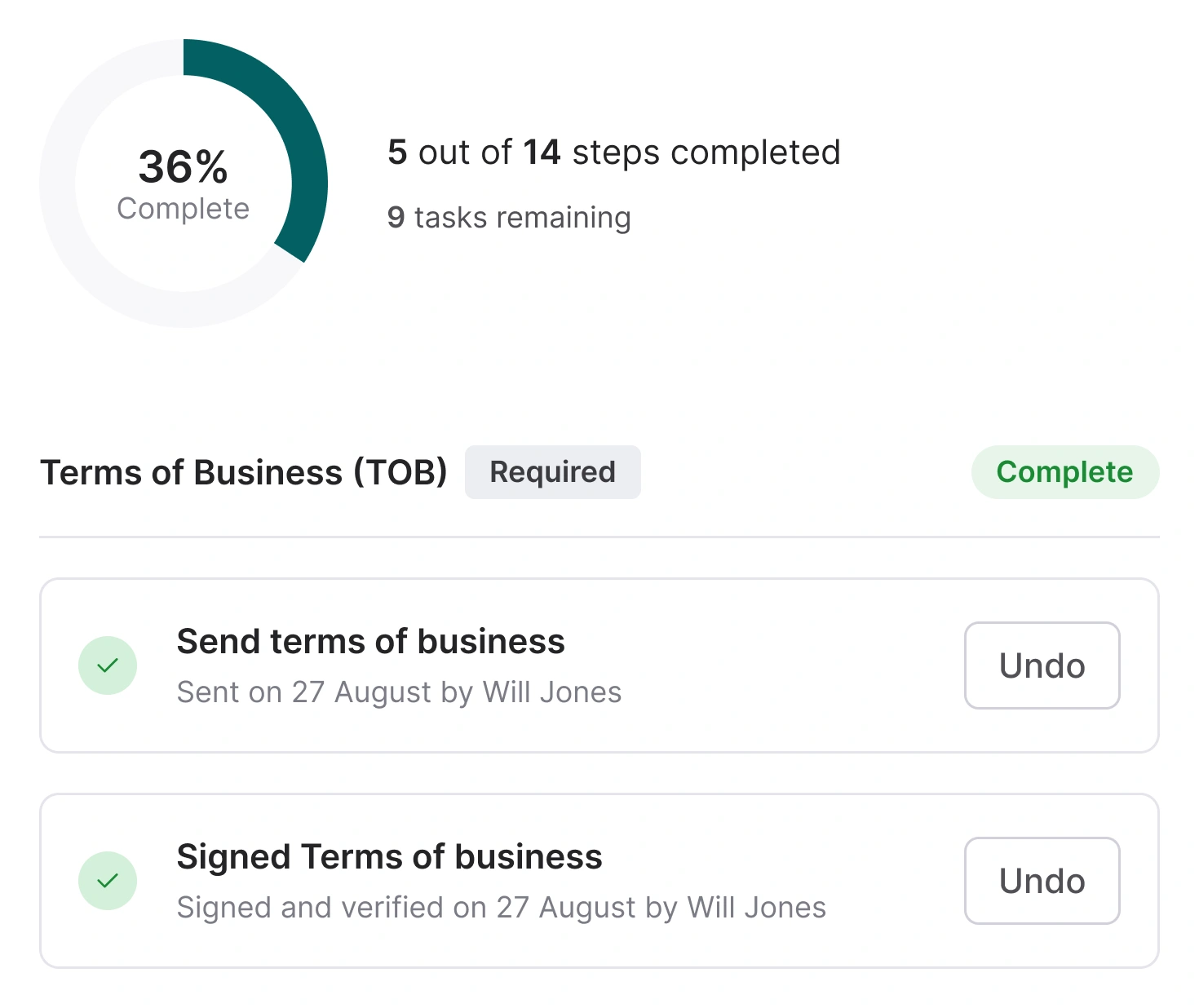Click the Complete status badge
The height and width of the screenshot is (1008, 1199).
[1065, 471]
